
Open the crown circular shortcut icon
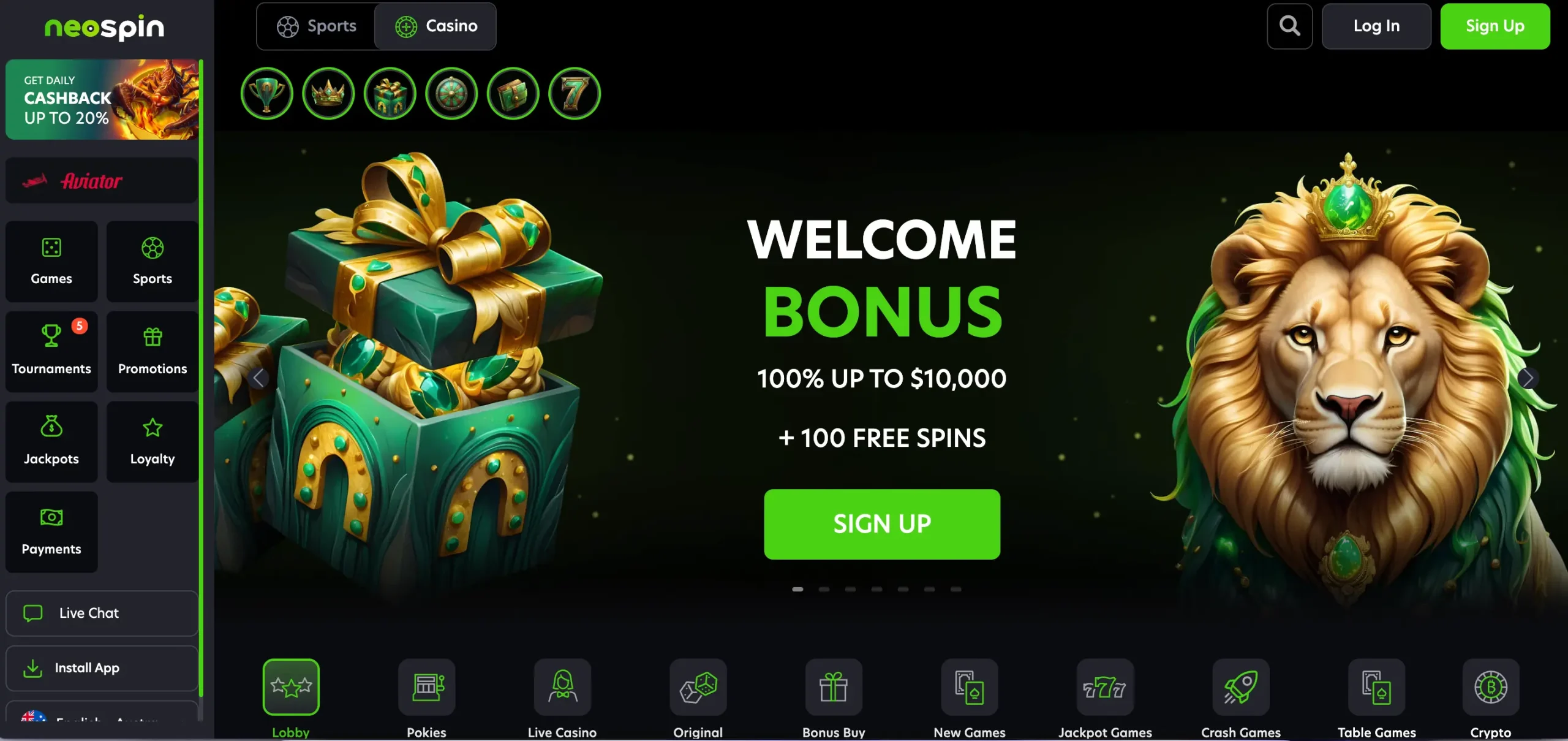click(x=328, y=94)
